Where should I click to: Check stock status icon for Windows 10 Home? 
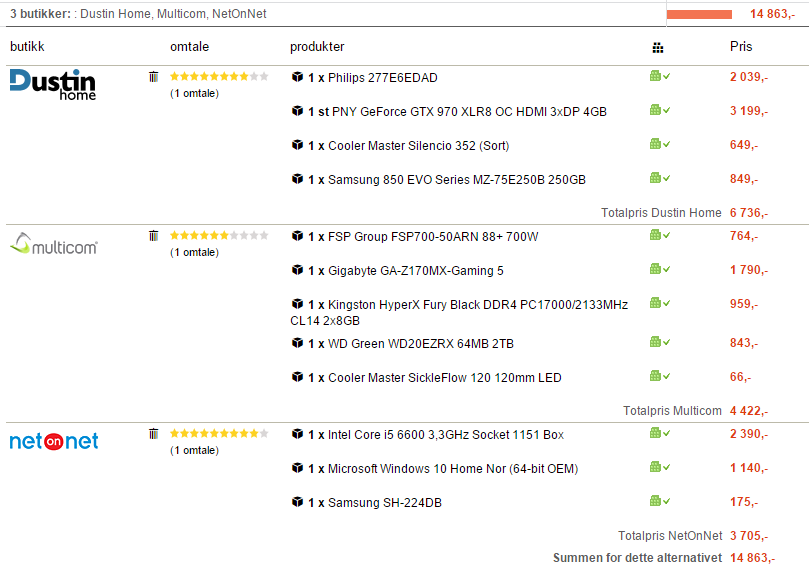(x=660, y=467)
